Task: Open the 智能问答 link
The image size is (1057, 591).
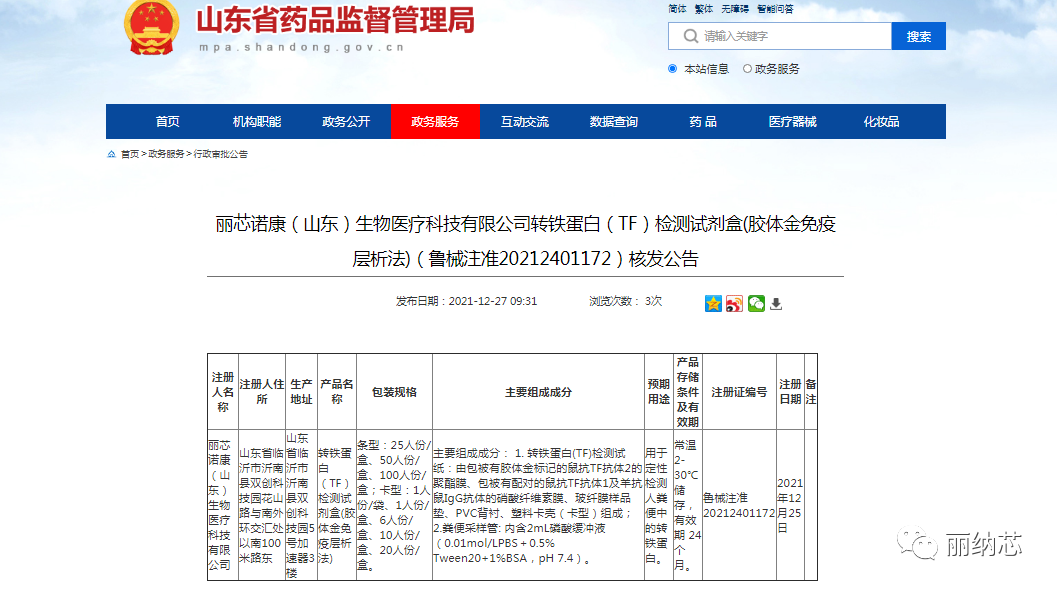Action: (775, 9)
